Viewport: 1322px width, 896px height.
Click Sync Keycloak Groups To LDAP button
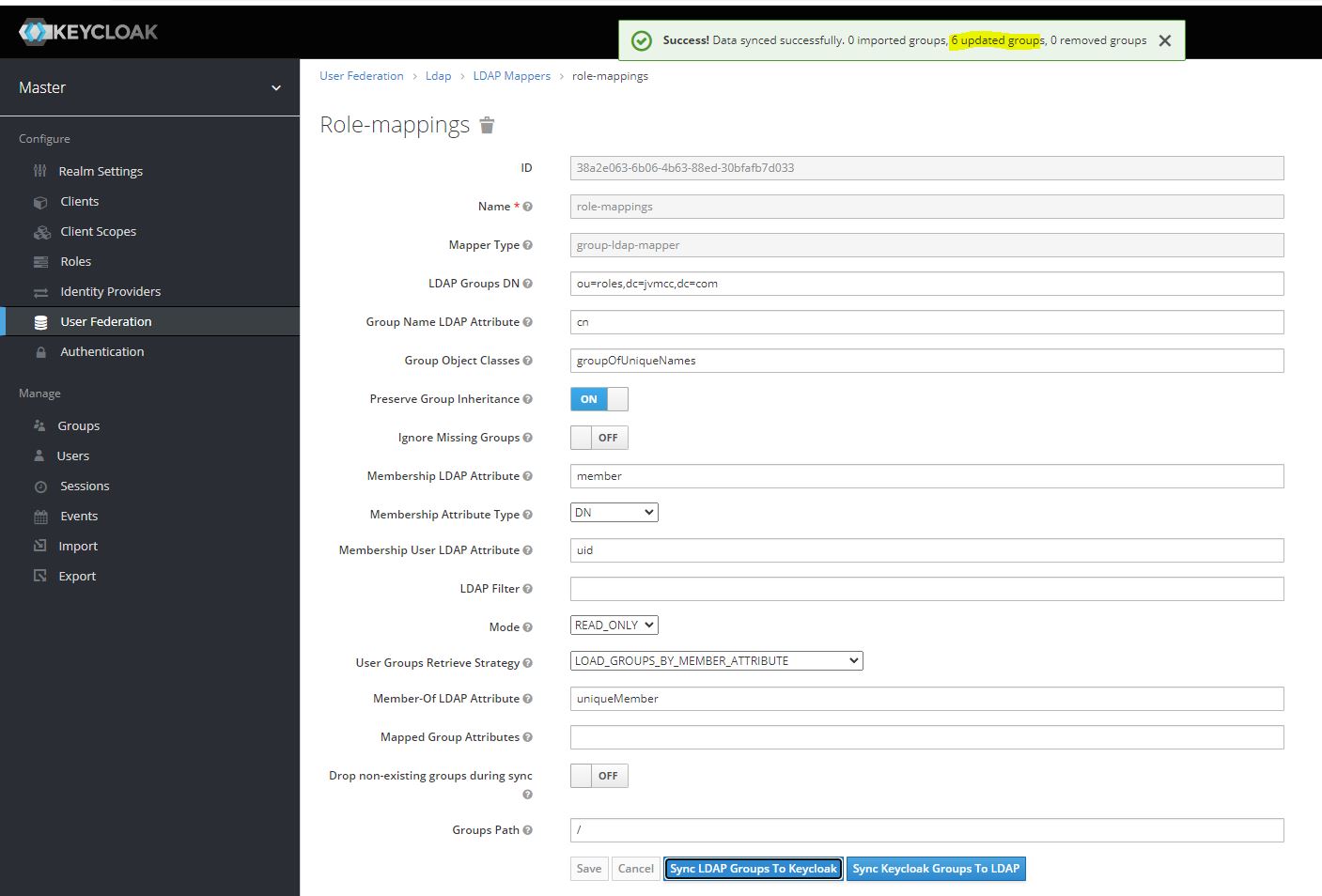pos(936,869)
